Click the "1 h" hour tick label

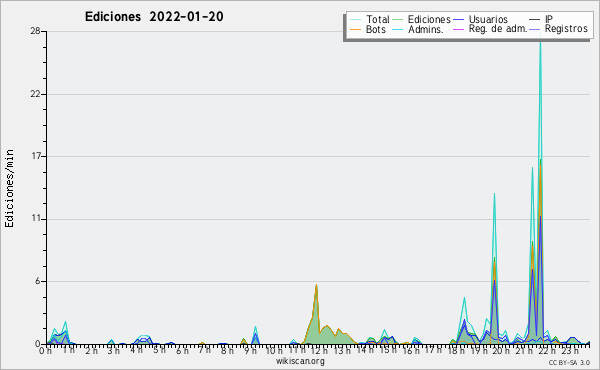click(x=68, y=349)
